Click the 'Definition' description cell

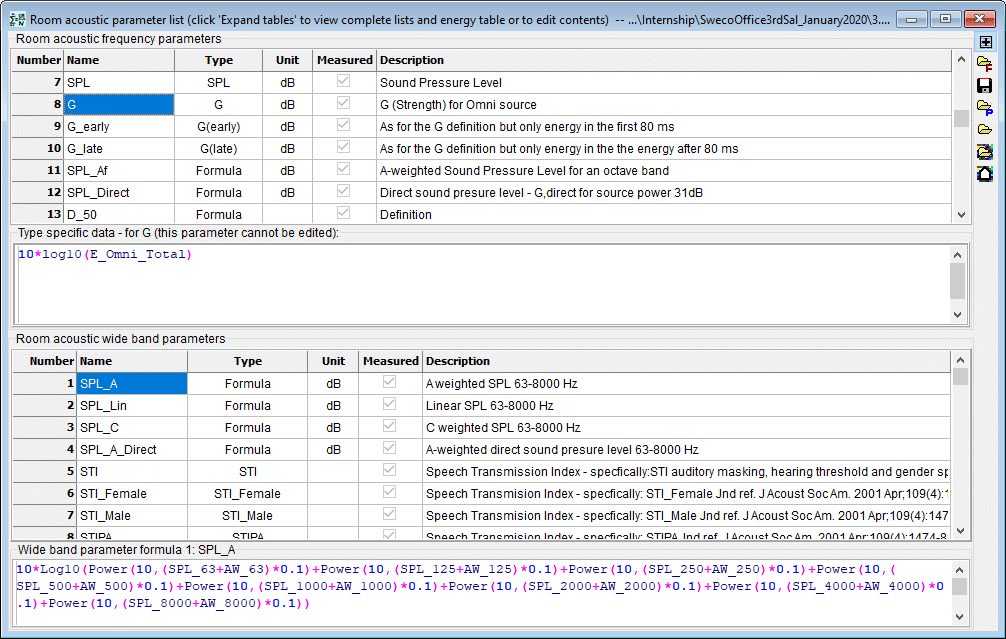(664, 214)
